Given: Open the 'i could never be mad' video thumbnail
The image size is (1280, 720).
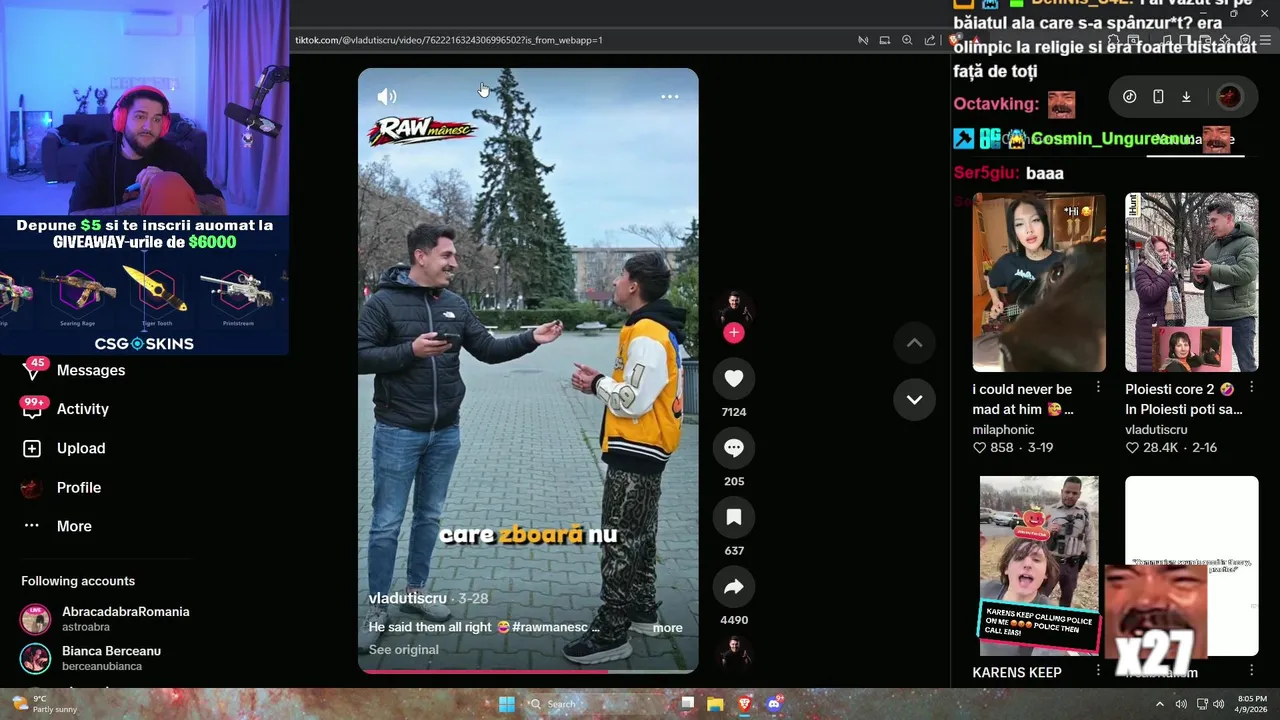Looking at the screenshot, I should (1039, 282).
